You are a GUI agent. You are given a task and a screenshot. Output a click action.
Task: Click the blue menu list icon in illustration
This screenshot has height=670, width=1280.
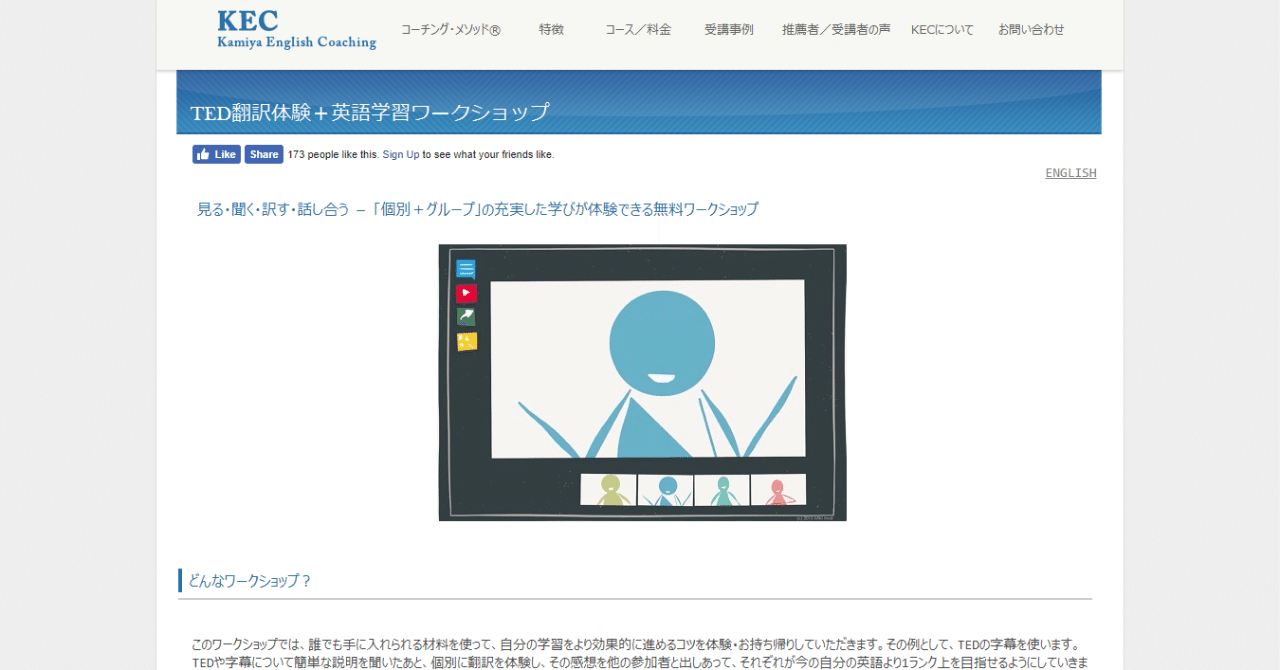(466, 269)
